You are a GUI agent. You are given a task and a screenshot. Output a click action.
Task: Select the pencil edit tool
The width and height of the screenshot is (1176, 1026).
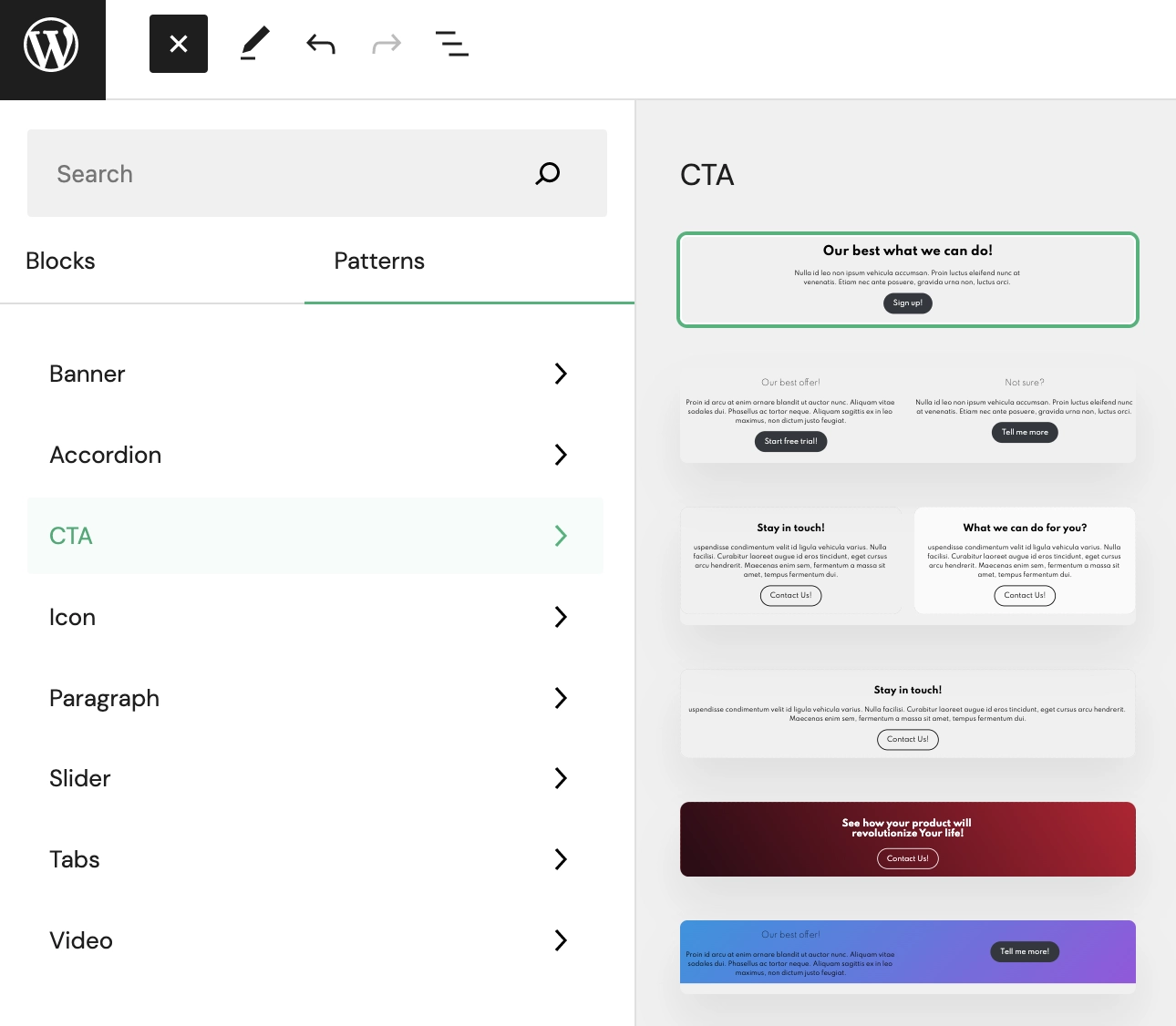pos(255,44)
